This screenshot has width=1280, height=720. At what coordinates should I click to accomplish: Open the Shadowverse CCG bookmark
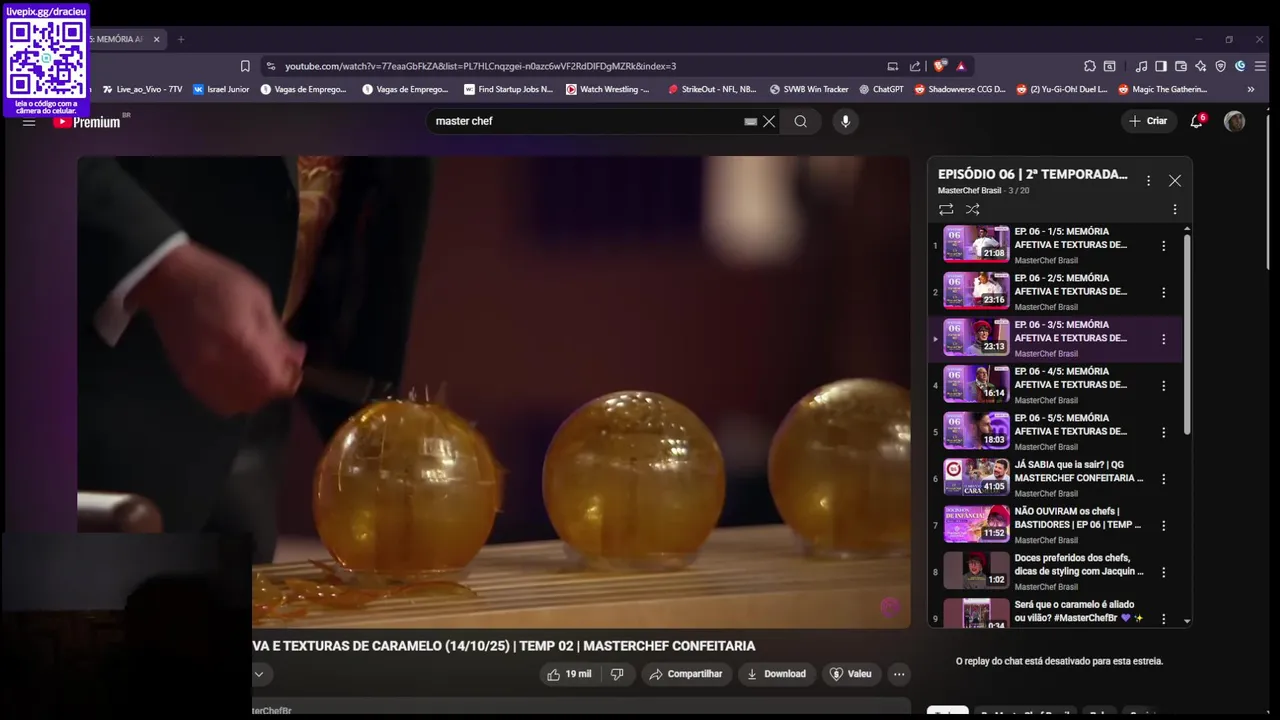tap(959, 89)
